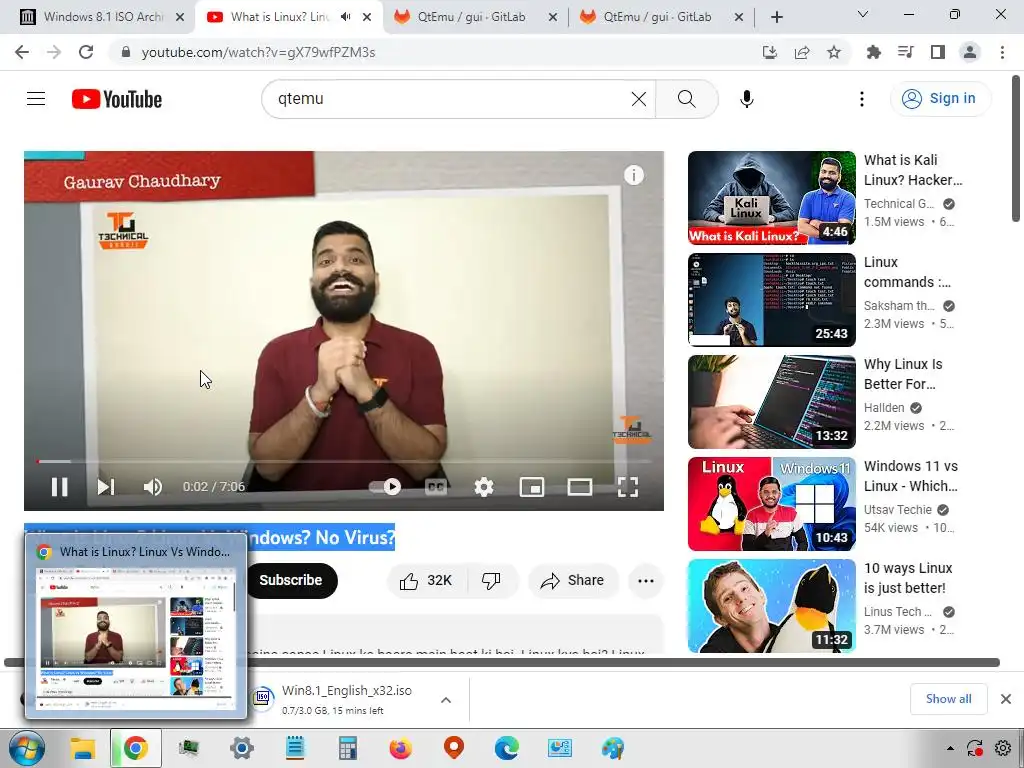1024x768 pixels.
Task: Open the Start menu
Action: [27, 748]
